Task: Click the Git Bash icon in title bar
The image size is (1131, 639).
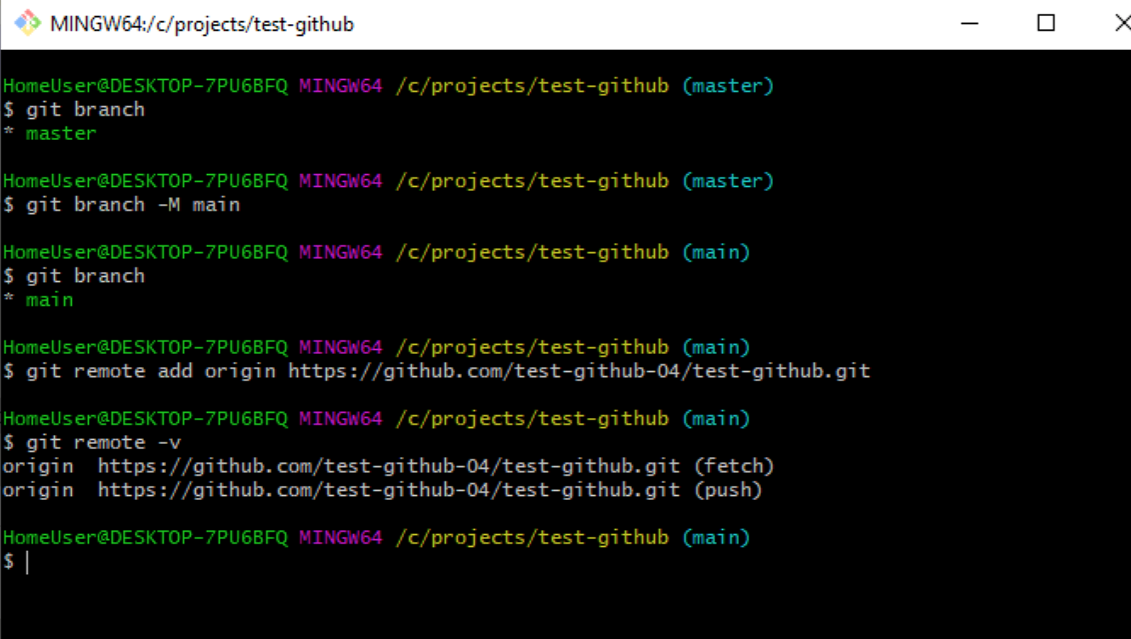Action: pyautogui.click(x=27, y=23)
